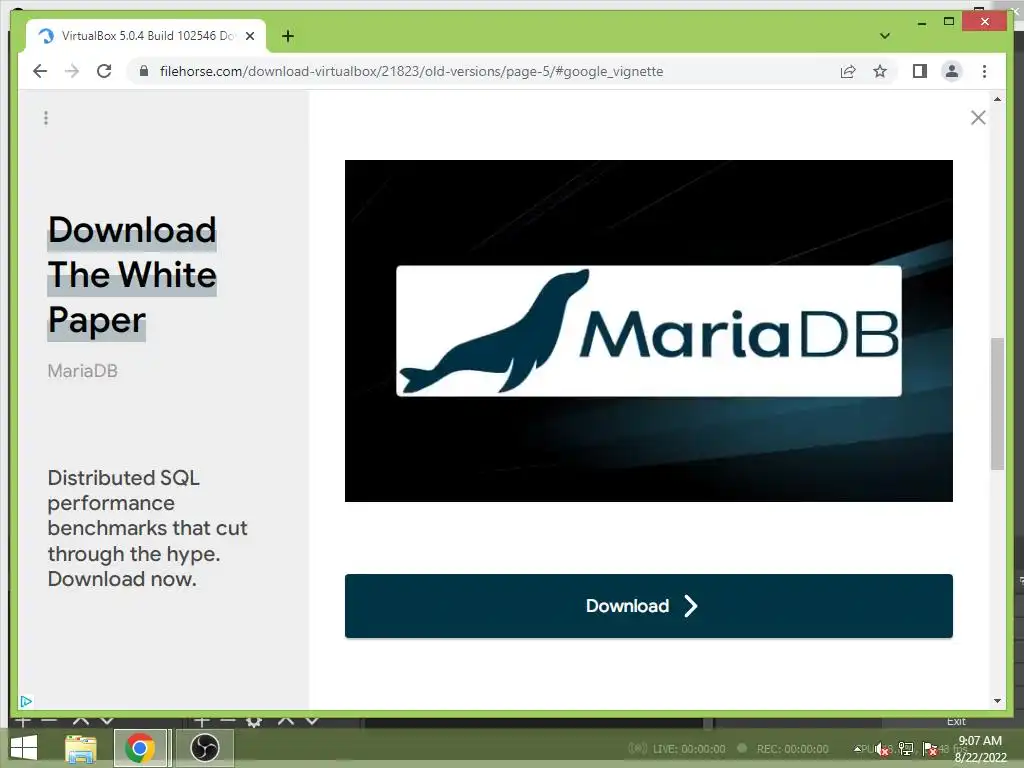1024x768 pixels.
Task: Click the muted volume tray icon
Action: (x=882, y=749)
